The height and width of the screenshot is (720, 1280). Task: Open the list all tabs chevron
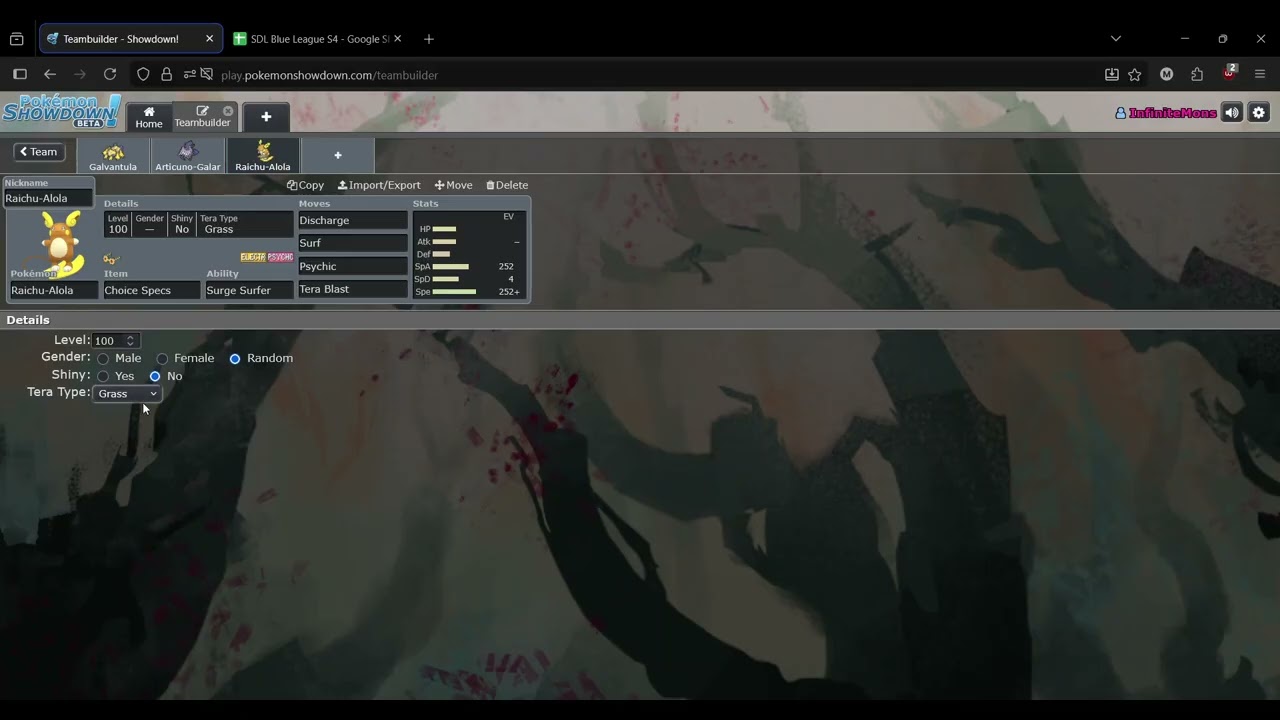point(1116,39)
